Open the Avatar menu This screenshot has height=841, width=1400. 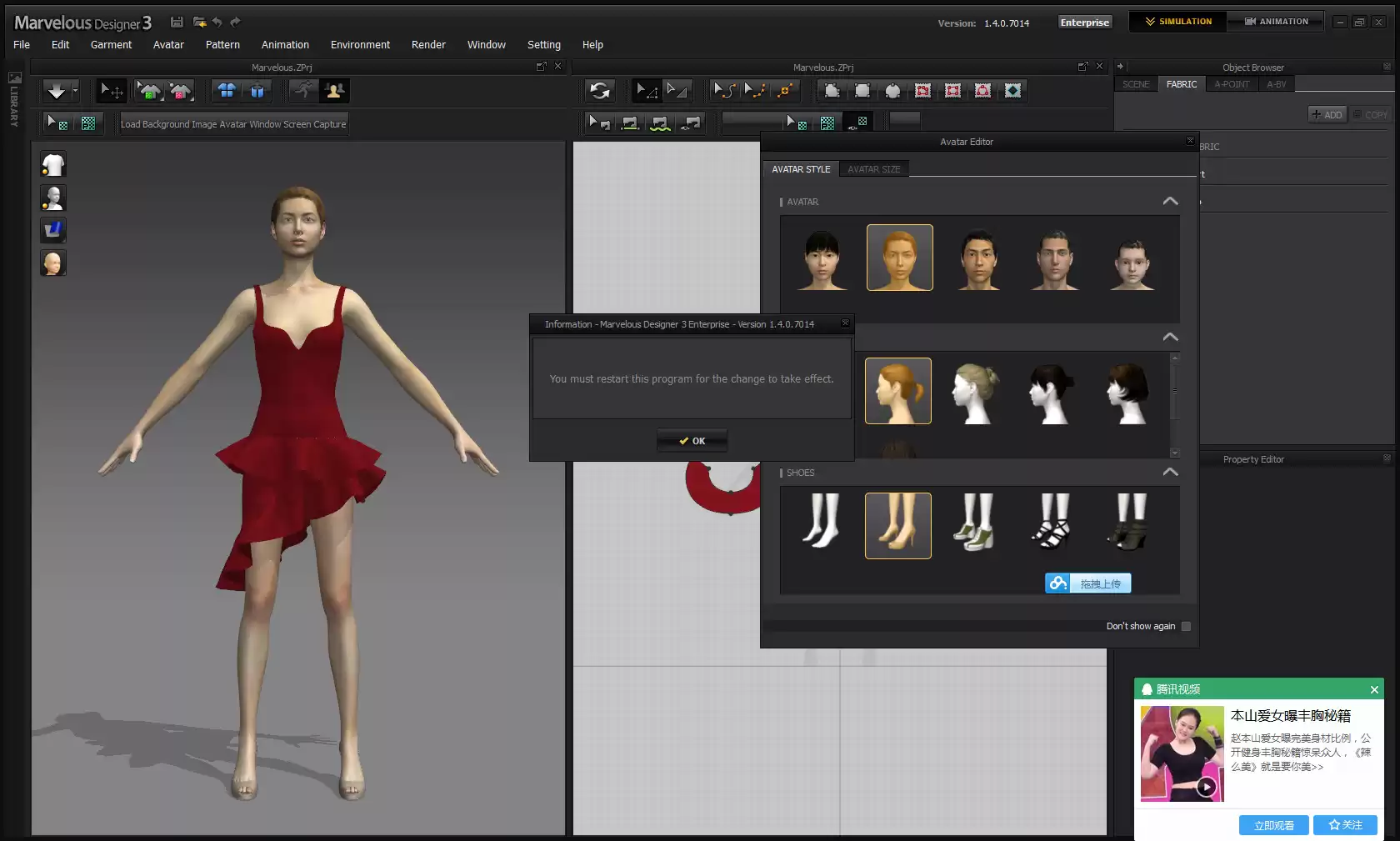168,45
